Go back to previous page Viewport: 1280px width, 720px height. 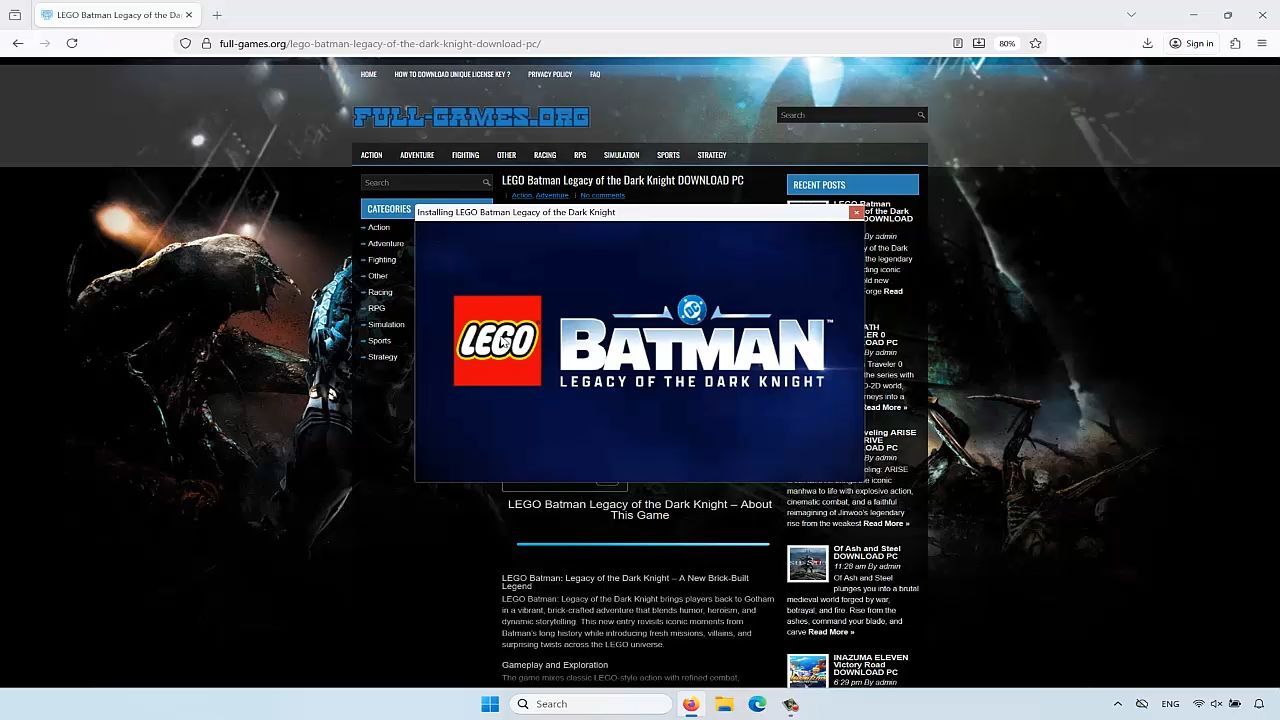coord(18,43)
